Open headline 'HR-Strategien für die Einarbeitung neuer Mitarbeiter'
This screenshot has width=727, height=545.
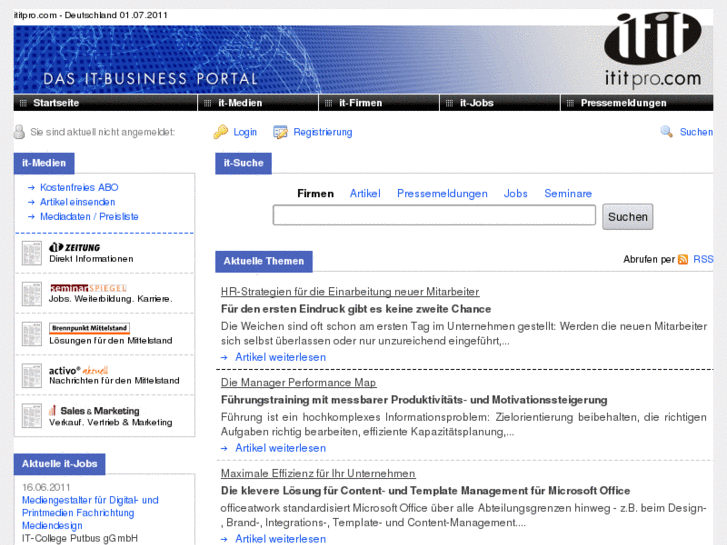tap(350, 292)
